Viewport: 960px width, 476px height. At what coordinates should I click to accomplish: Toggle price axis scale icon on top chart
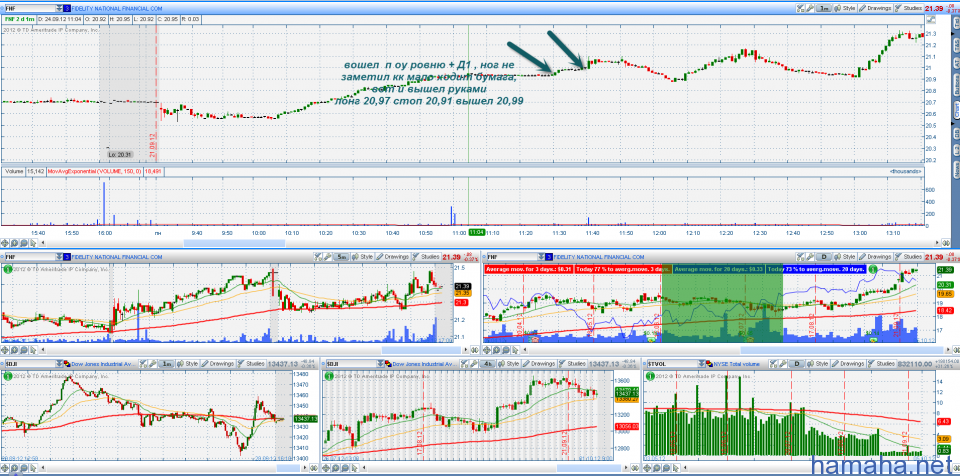[931, 19]
